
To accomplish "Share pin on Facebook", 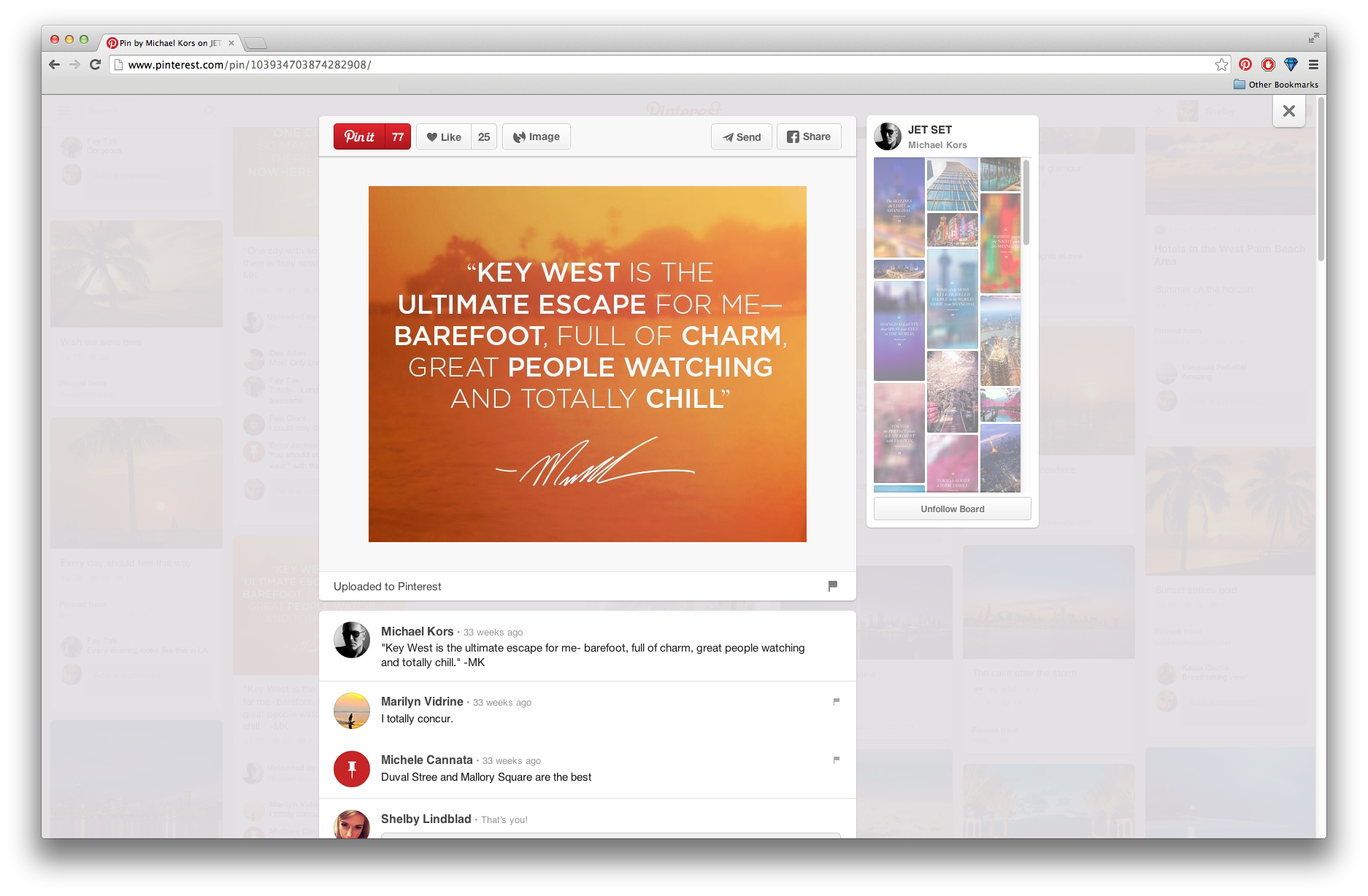I will (809, 136).
